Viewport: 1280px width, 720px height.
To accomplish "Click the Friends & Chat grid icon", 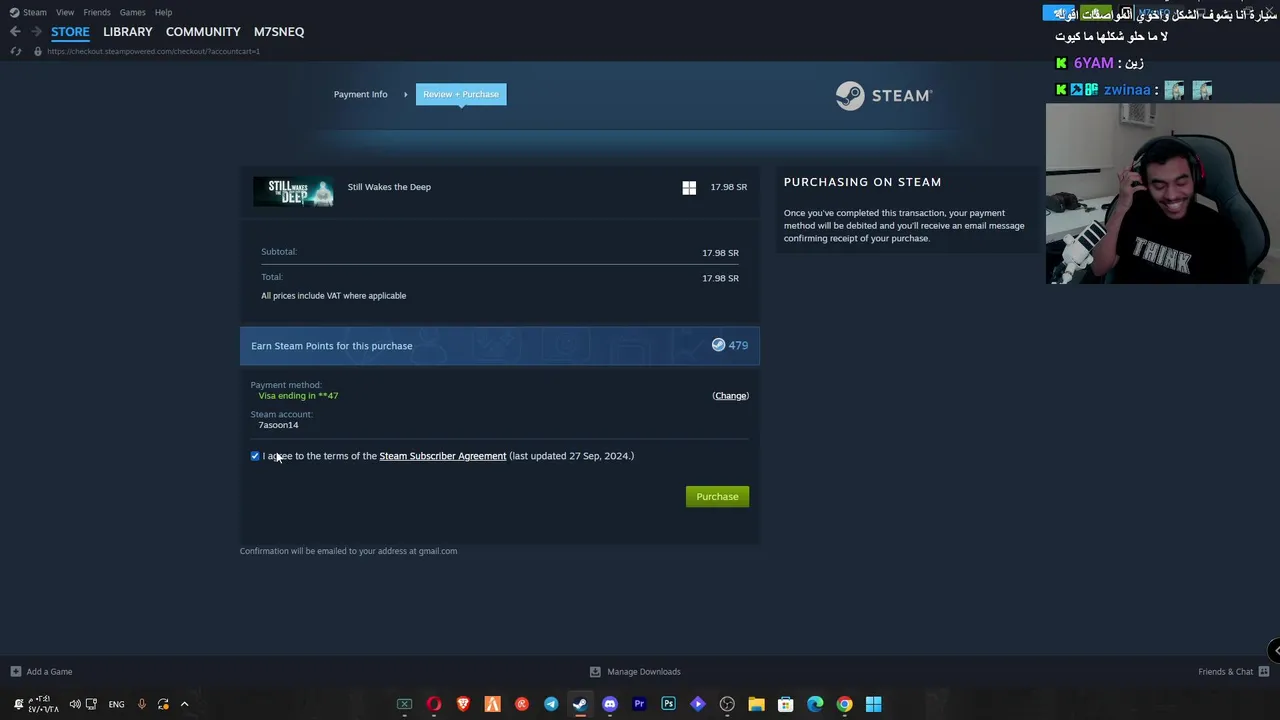I will click(x=1264, y=672).
